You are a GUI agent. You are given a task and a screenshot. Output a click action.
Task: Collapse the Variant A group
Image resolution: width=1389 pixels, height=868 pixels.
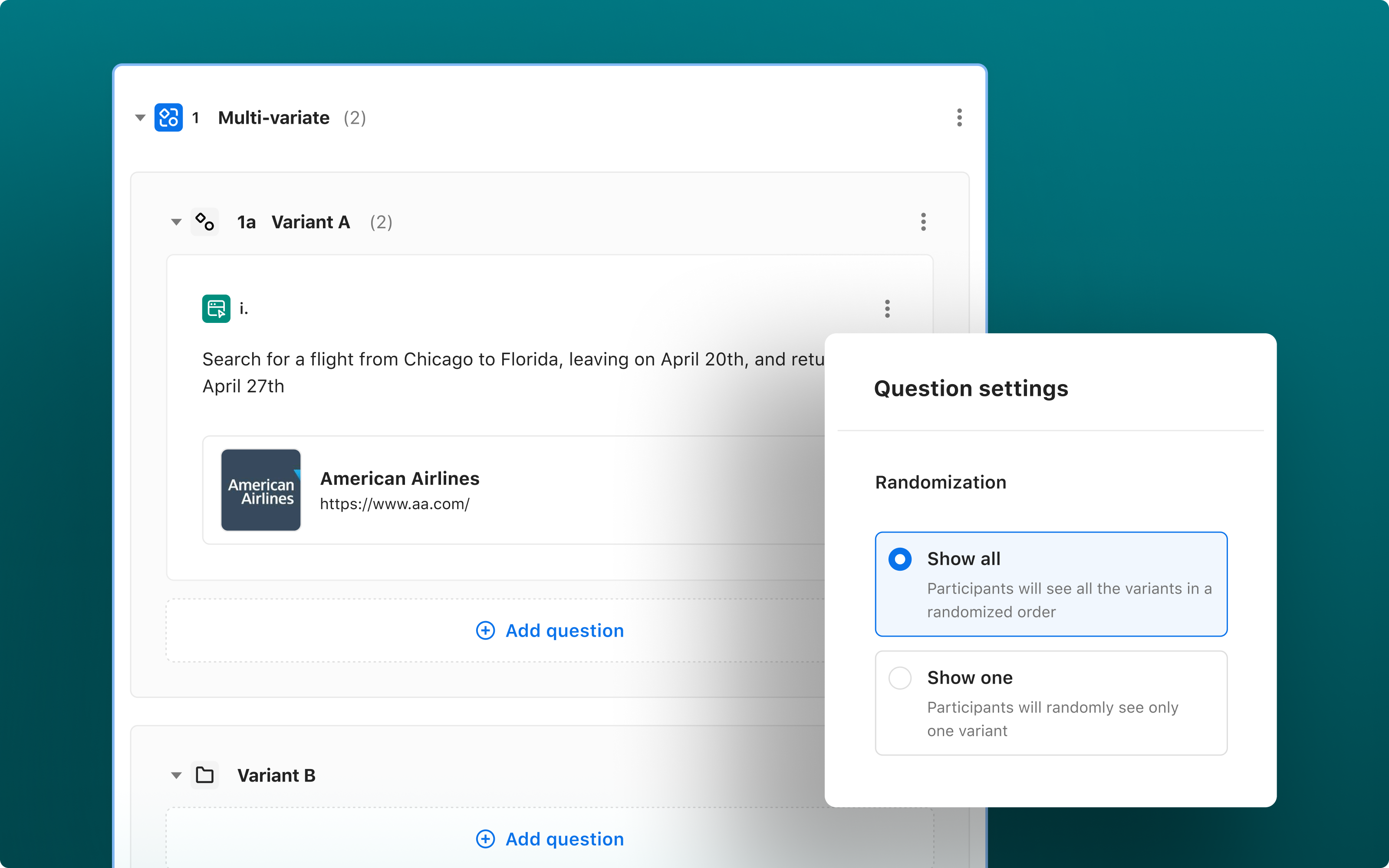click(176, 222)
